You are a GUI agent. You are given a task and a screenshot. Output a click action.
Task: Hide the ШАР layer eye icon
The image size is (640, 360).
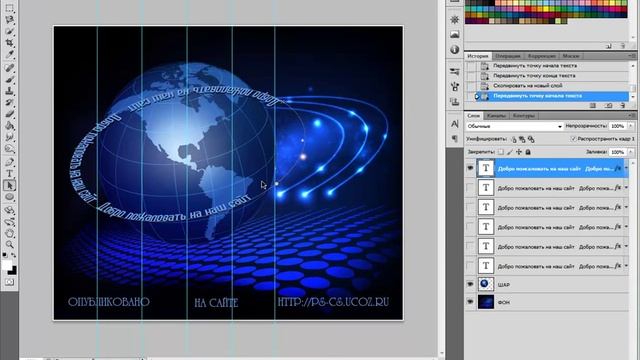(x=470, y=284)
